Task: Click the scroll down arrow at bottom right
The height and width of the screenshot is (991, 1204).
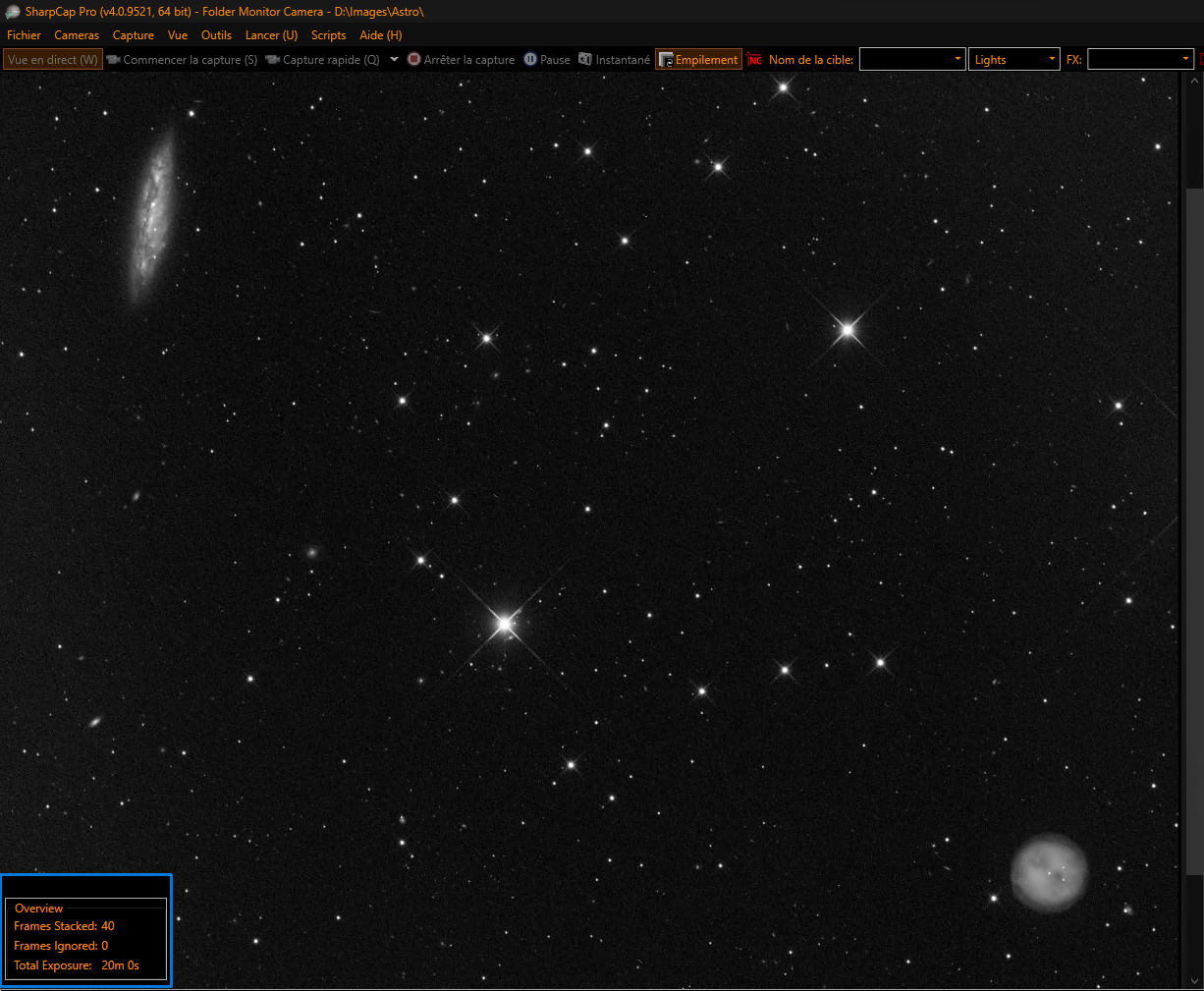Action: pos(1193,980)
